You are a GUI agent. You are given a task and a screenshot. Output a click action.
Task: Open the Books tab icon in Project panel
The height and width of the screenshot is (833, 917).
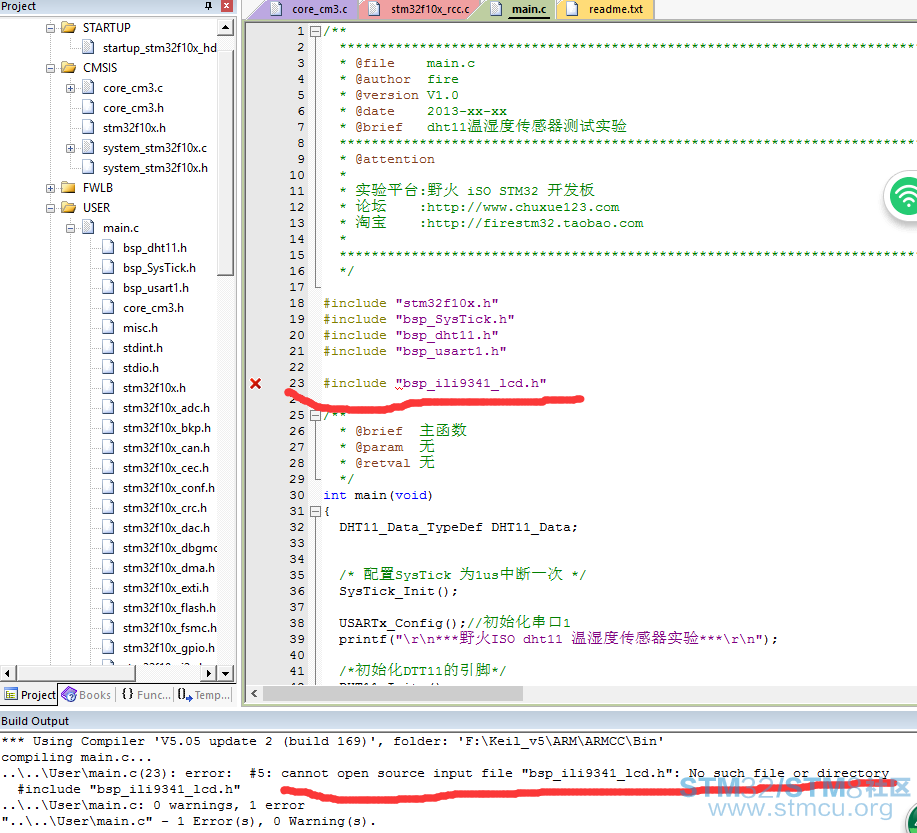tap(86, 694)
